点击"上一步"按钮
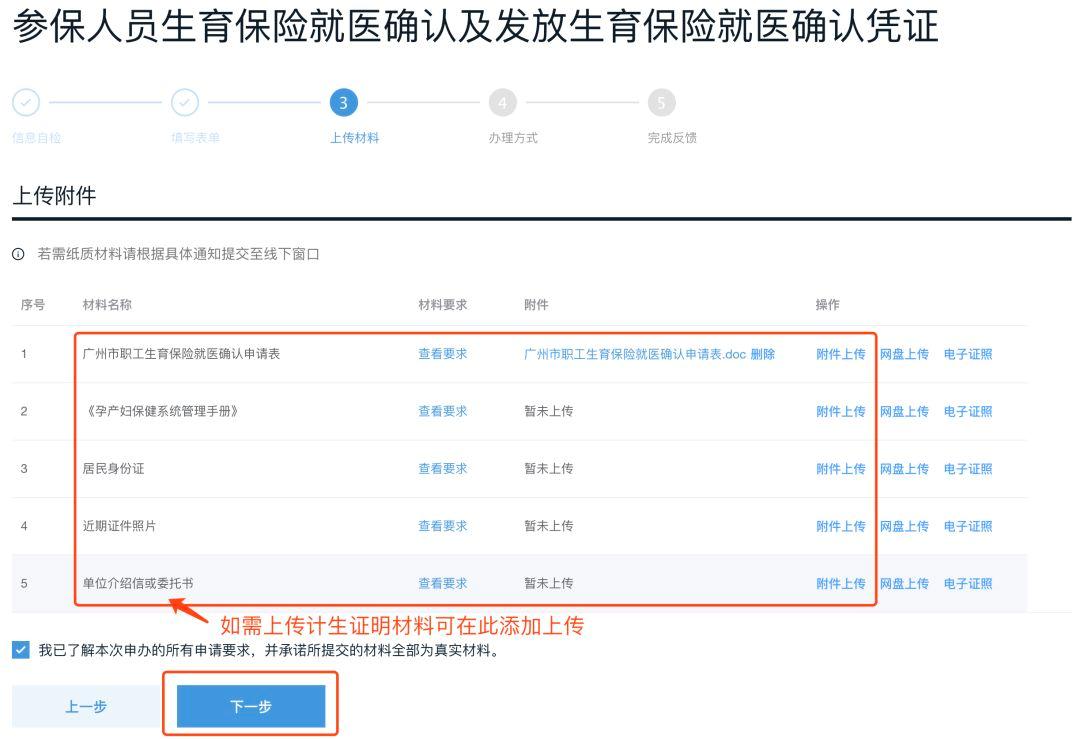The image size is (1080, 739). click(x=85, y=703)
